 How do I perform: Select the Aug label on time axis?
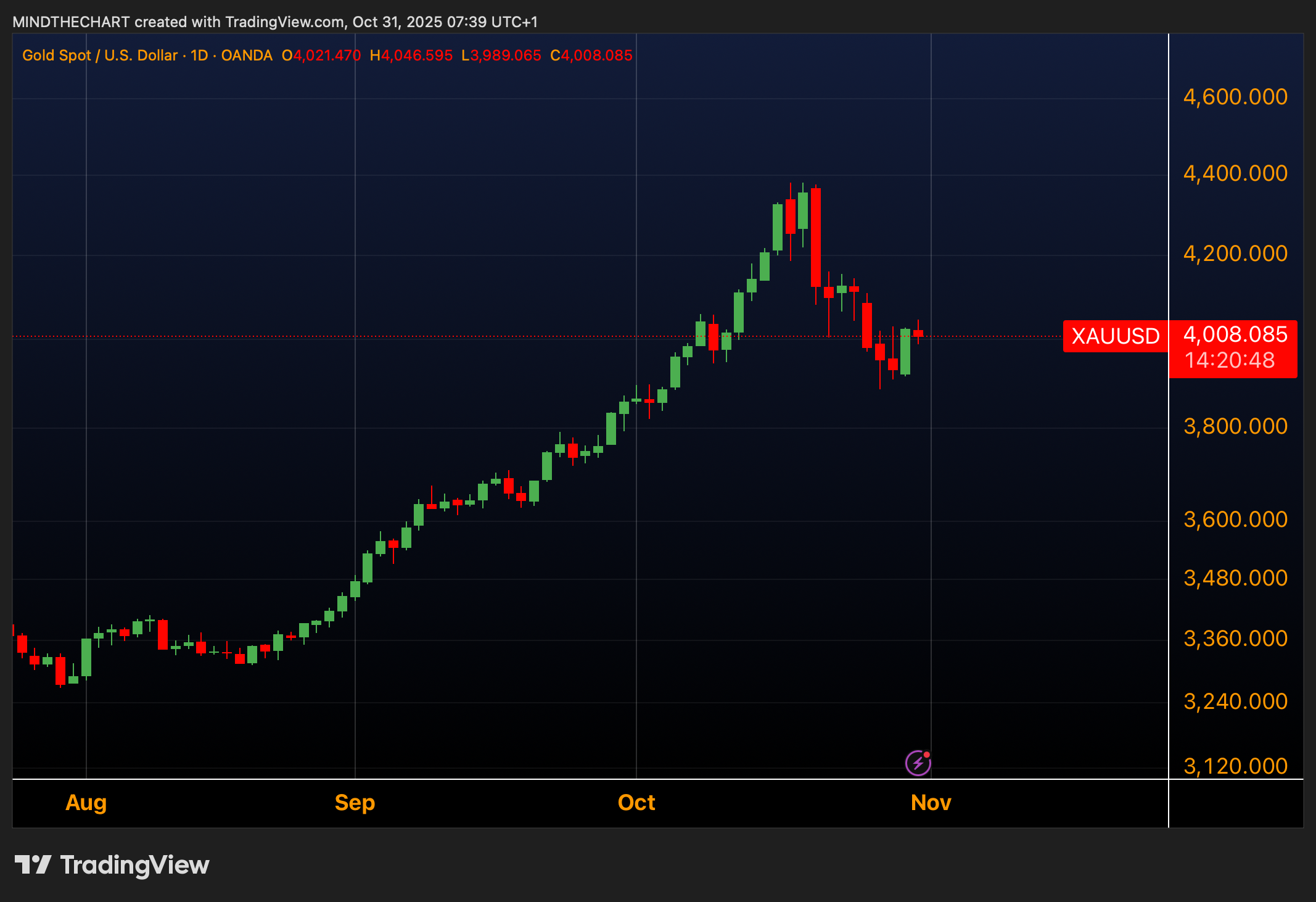click(x=86, y=803)
